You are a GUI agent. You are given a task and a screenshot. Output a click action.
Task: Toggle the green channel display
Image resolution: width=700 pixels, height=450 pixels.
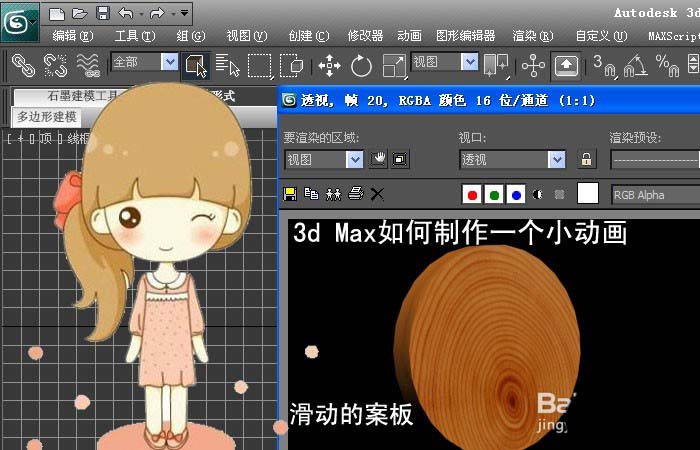(494, 195)
